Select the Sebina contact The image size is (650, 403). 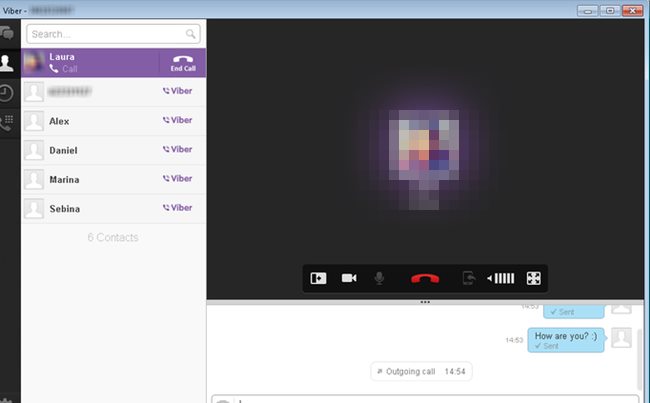click(114, 209)
